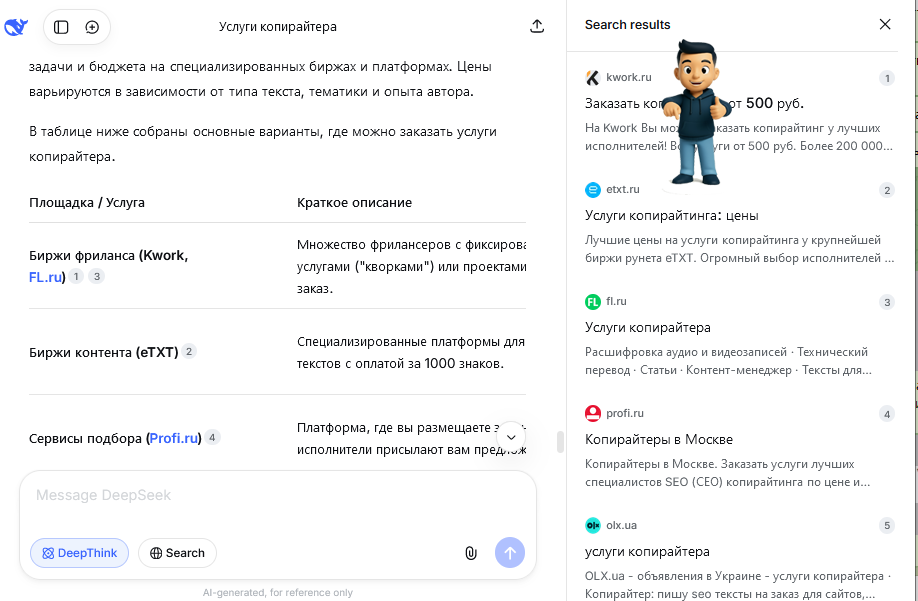Open the "Услуги копирайтинга: цены" search result
The height and width of the screenshot is (601, 918).
(671, 216)
